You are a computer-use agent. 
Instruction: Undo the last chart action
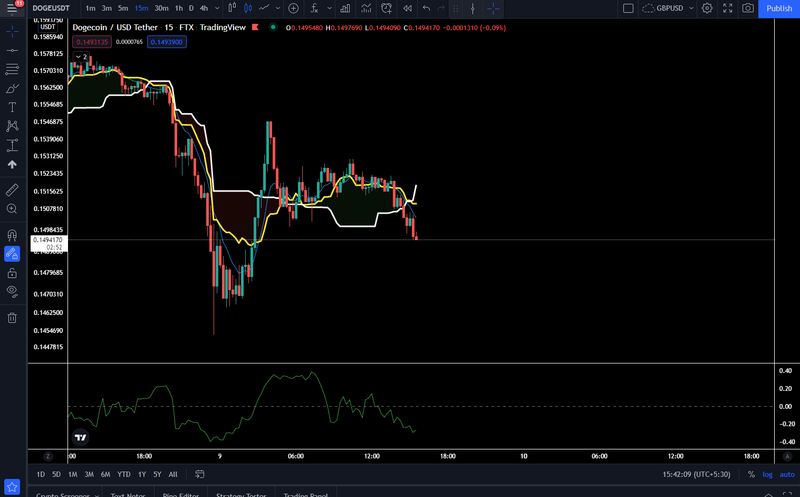pos(427,8)
